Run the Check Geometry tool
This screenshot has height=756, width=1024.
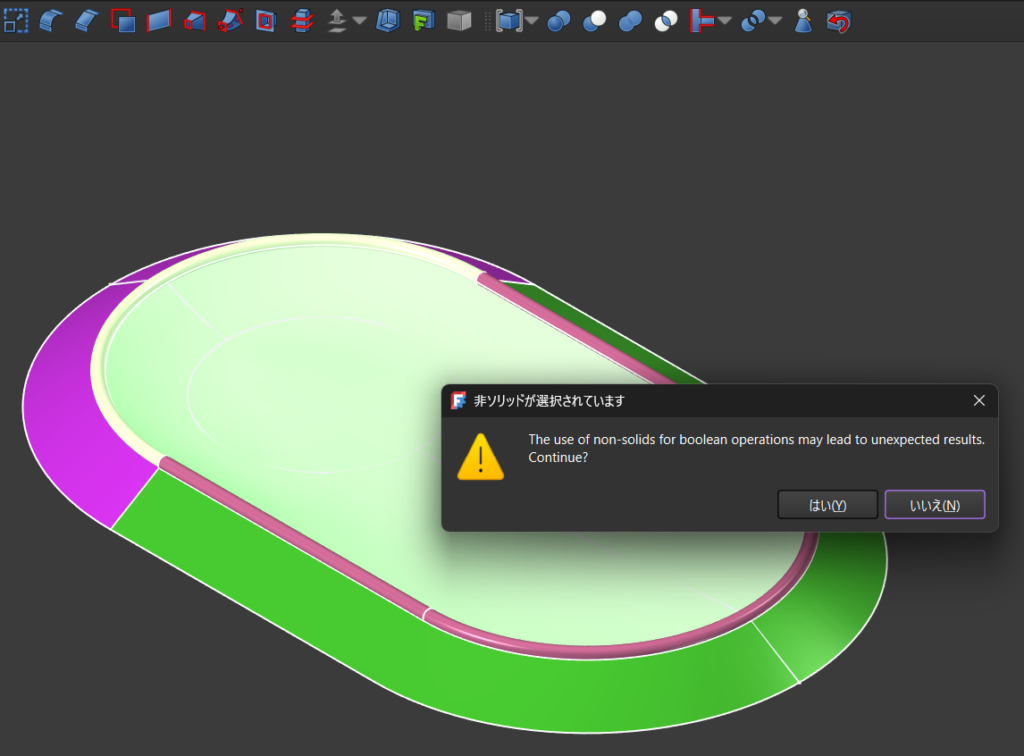click(803, 20)
